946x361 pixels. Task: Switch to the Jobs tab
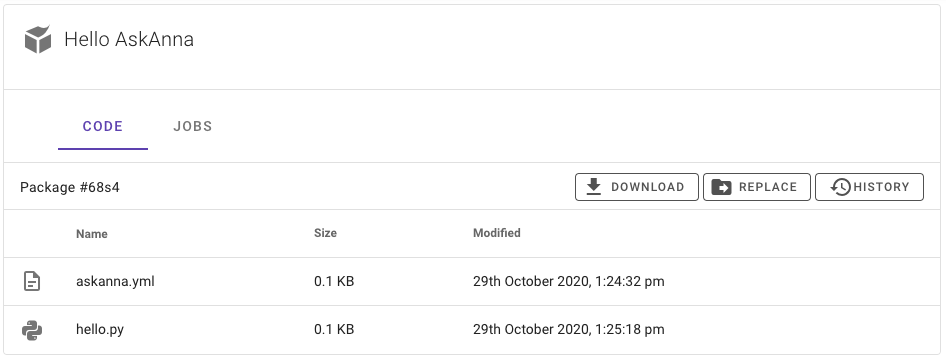click(192, 126)
